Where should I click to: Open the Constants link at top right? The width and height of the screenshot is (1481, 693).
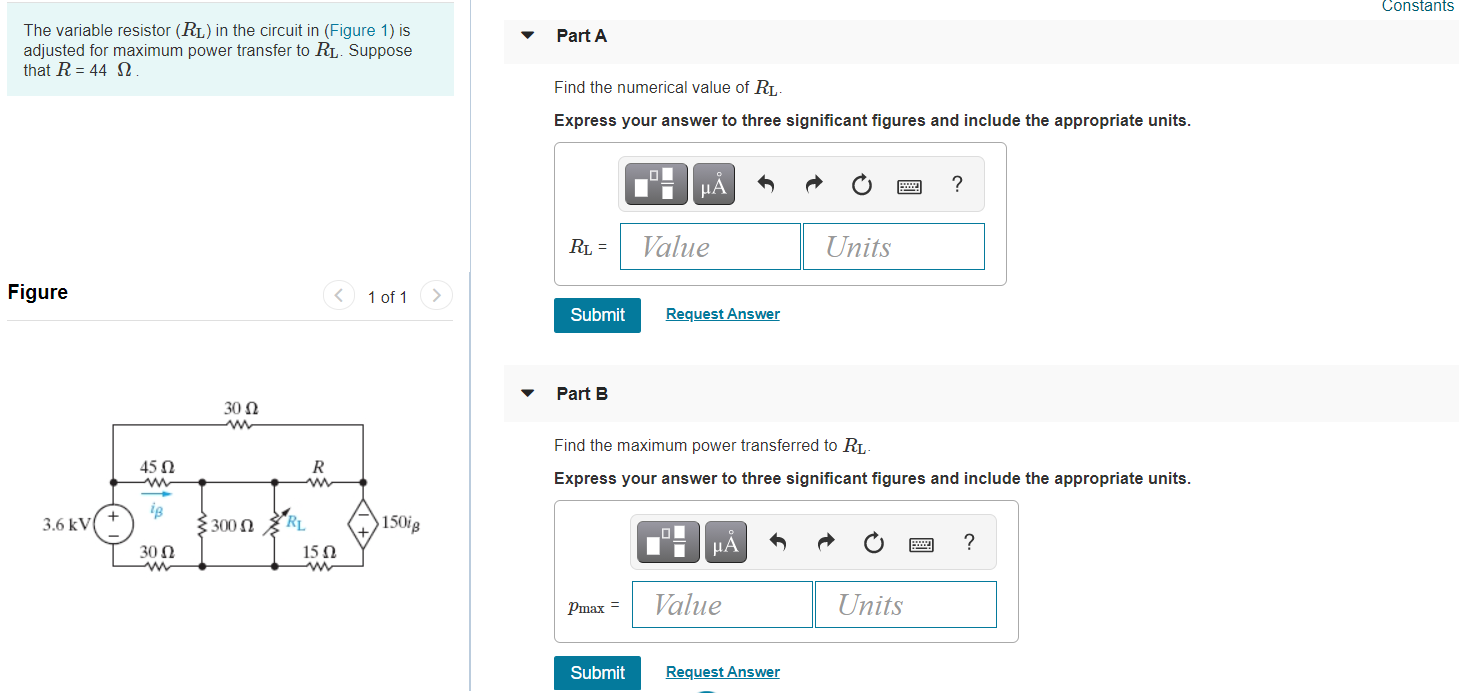1417,7
